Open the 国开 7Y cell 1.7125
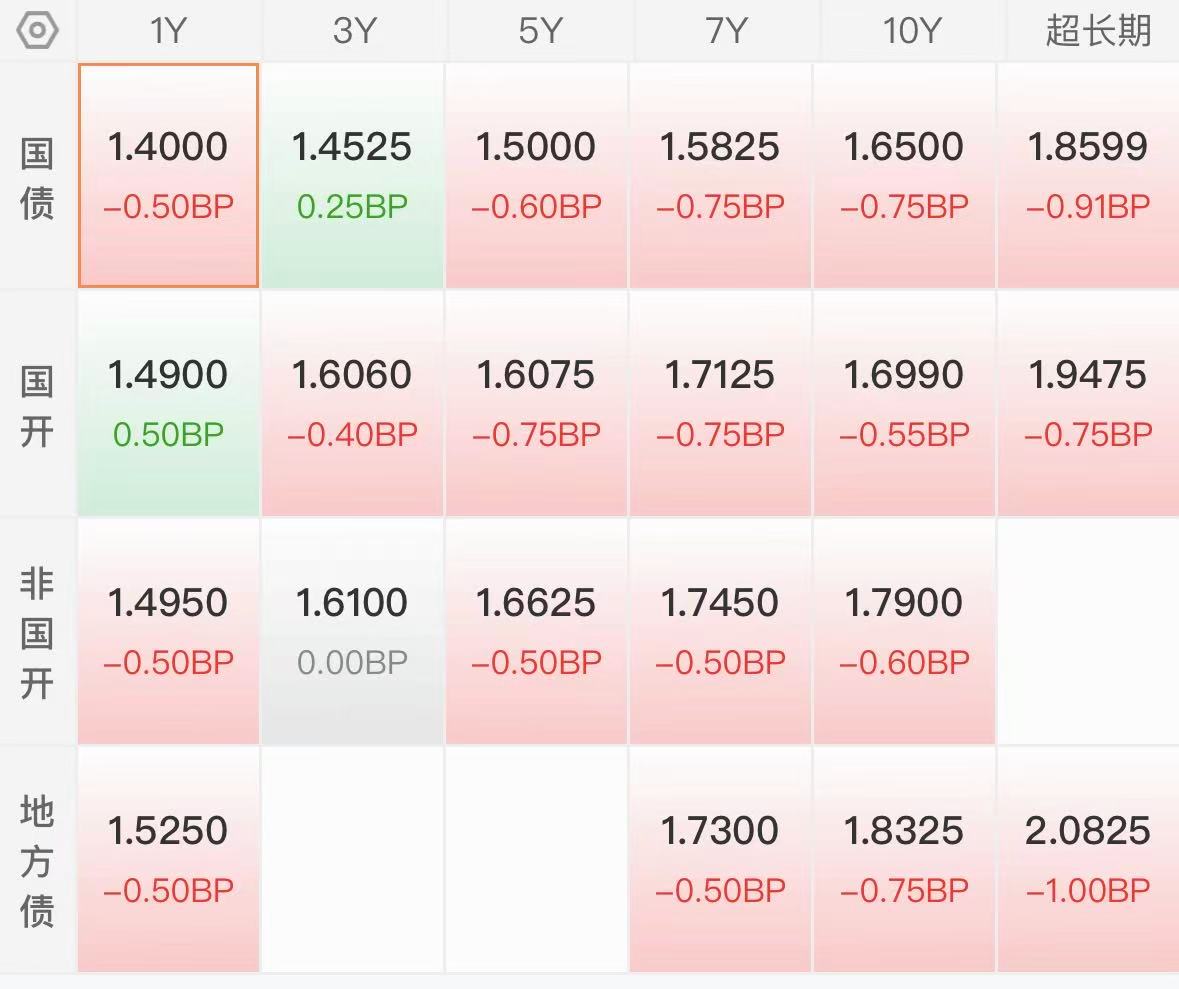The height and width of the screenshot is (989, 1179). coord(720,404)
